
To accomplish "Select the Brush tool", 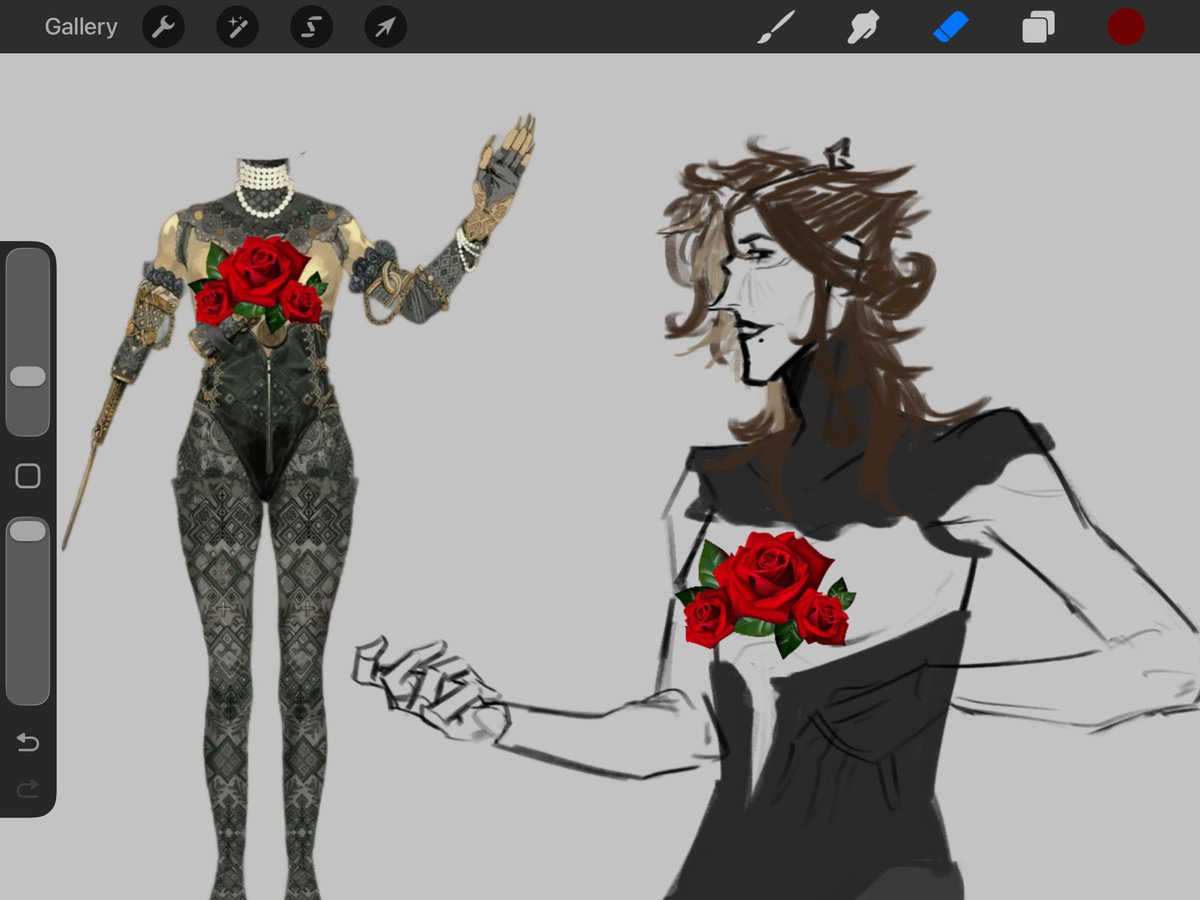I will (x=776, y=27).
